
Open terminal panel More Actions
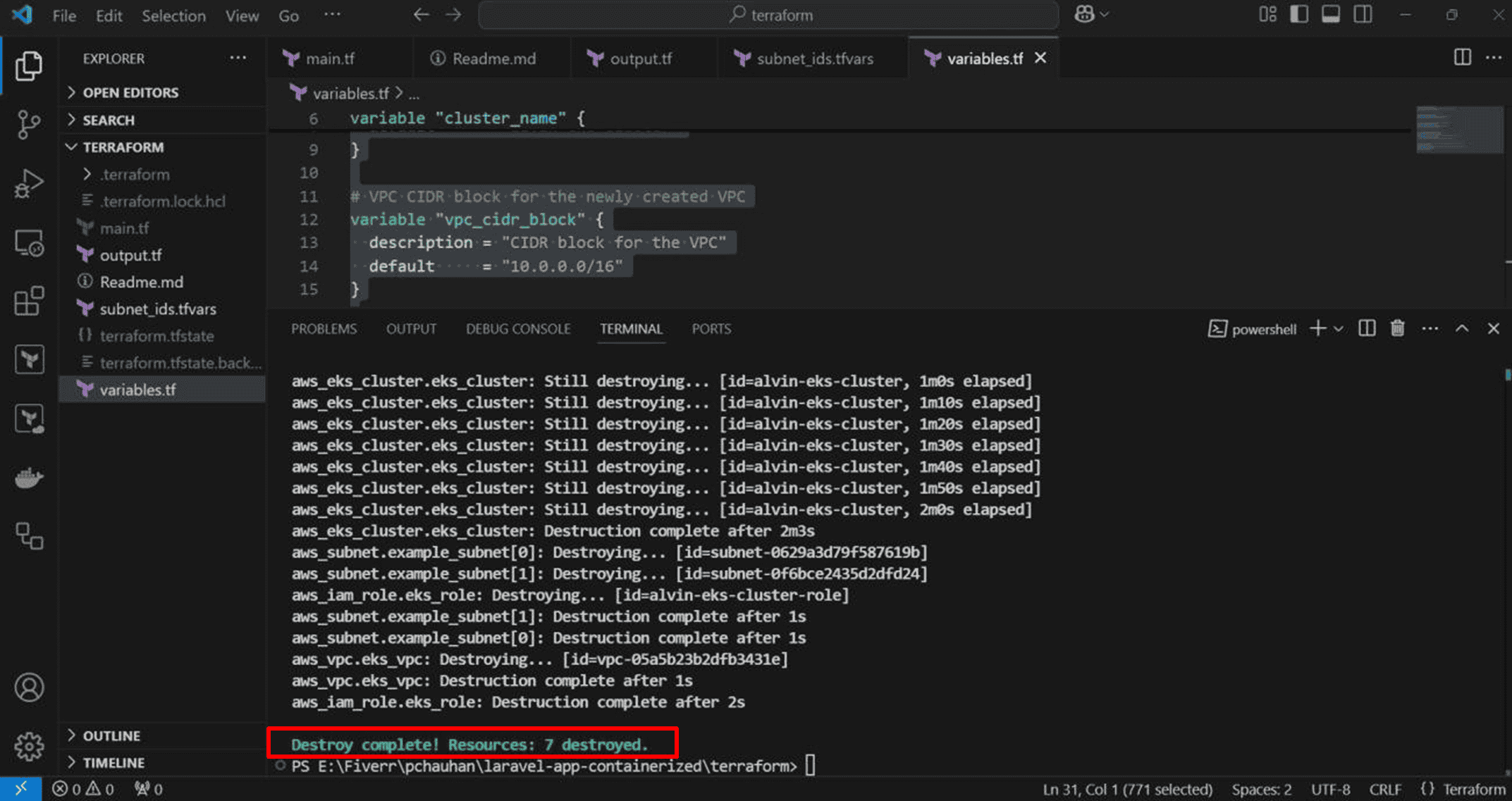(1430, 329)
